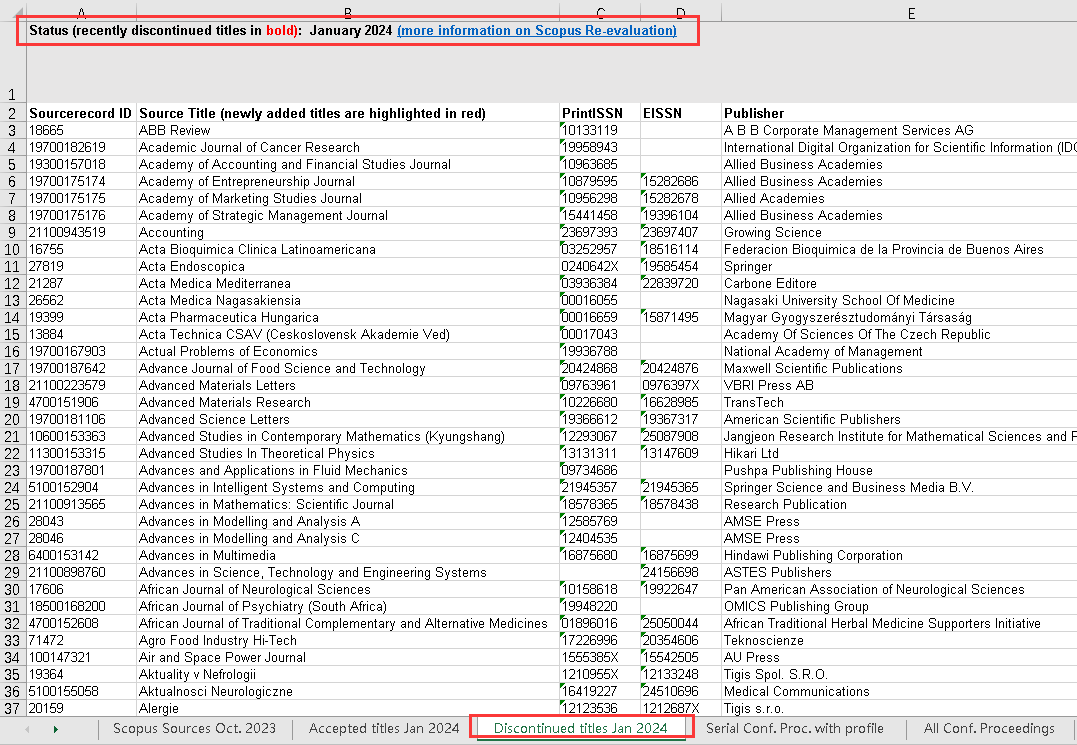
Task: Select the Publisher header cell
Action: pos(899,113)
